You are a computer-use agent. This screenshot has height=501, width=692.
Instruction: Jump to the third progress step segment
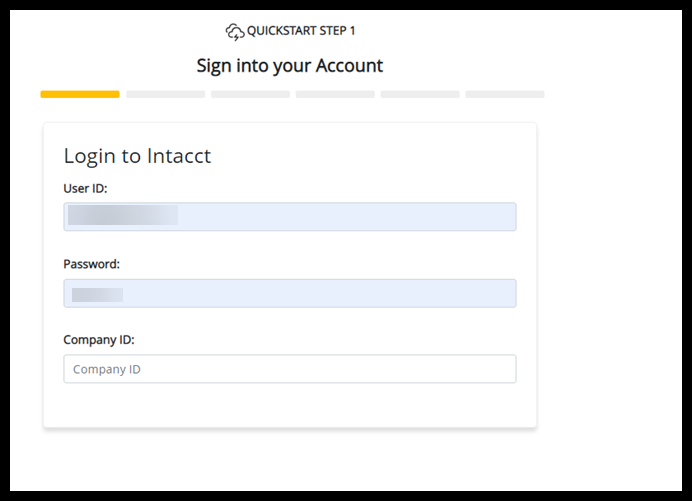coord(250,94)
